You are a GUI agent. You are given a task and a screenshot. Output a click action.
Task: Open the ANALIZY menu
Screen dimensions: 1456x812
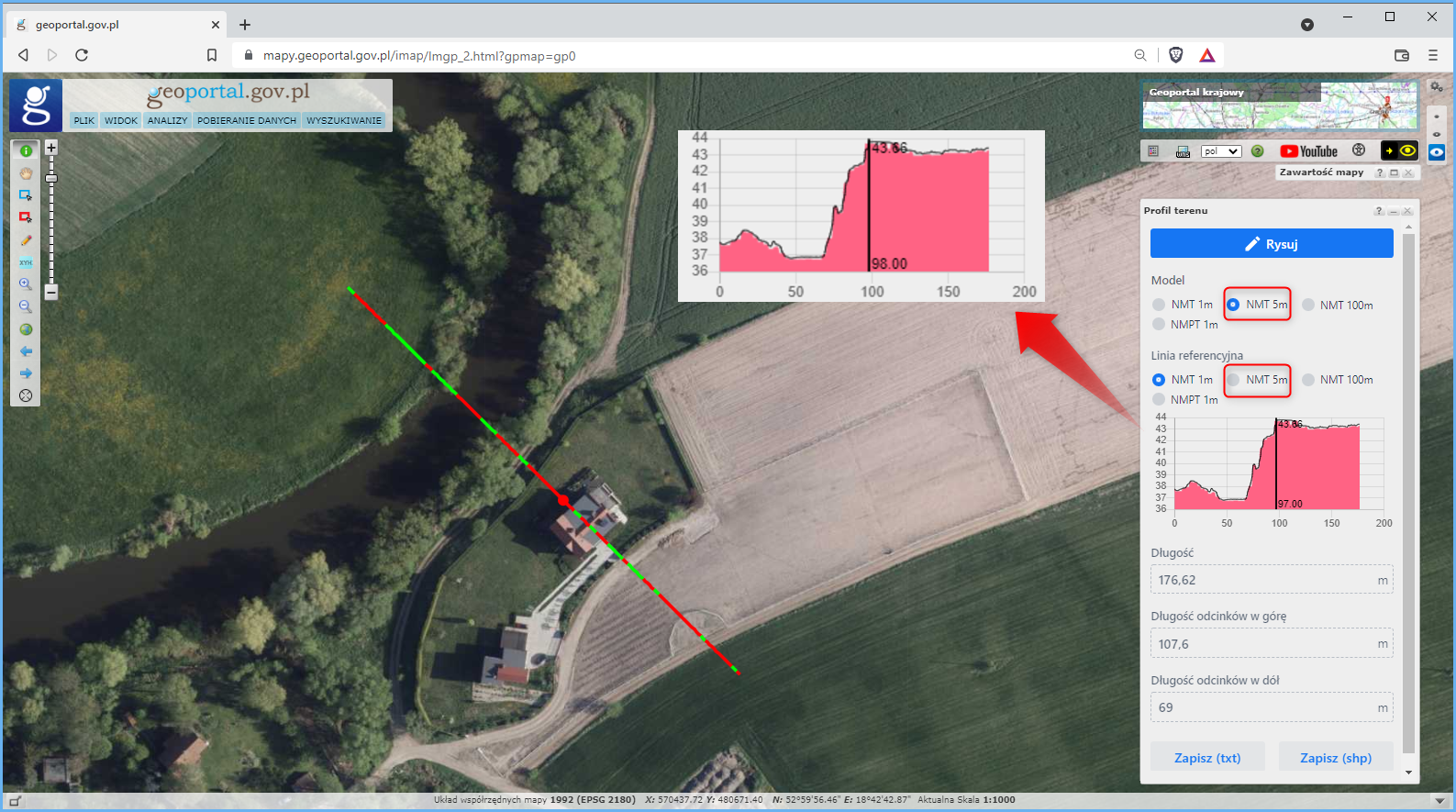167,120
